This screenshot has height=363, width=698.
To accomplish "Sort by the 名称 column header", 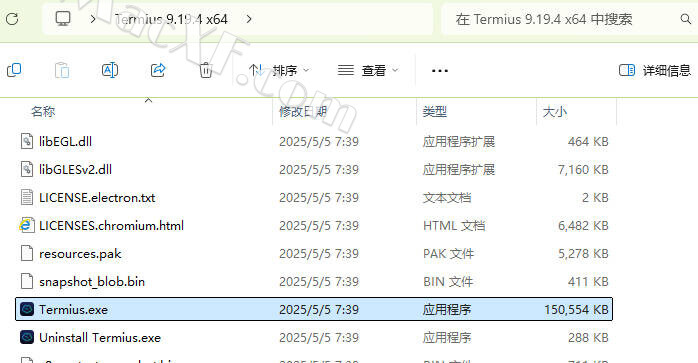I will 43,111.
